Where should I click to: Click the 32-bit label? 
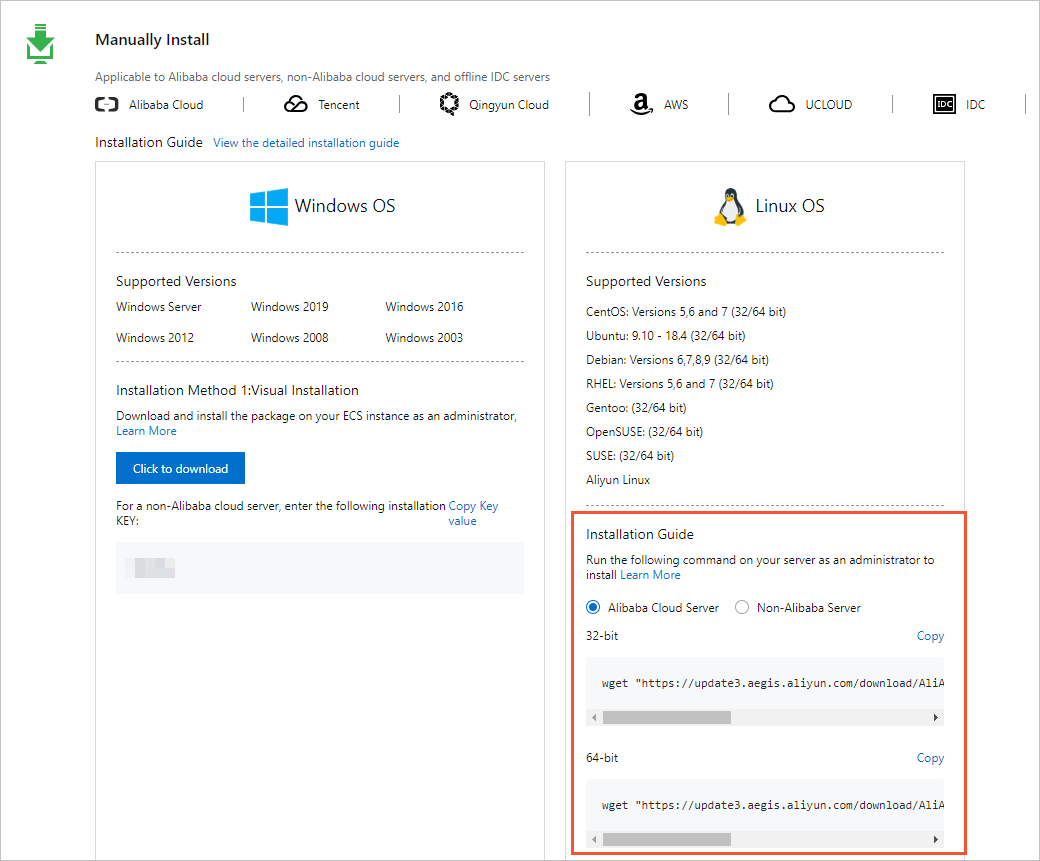pos(602,635)
